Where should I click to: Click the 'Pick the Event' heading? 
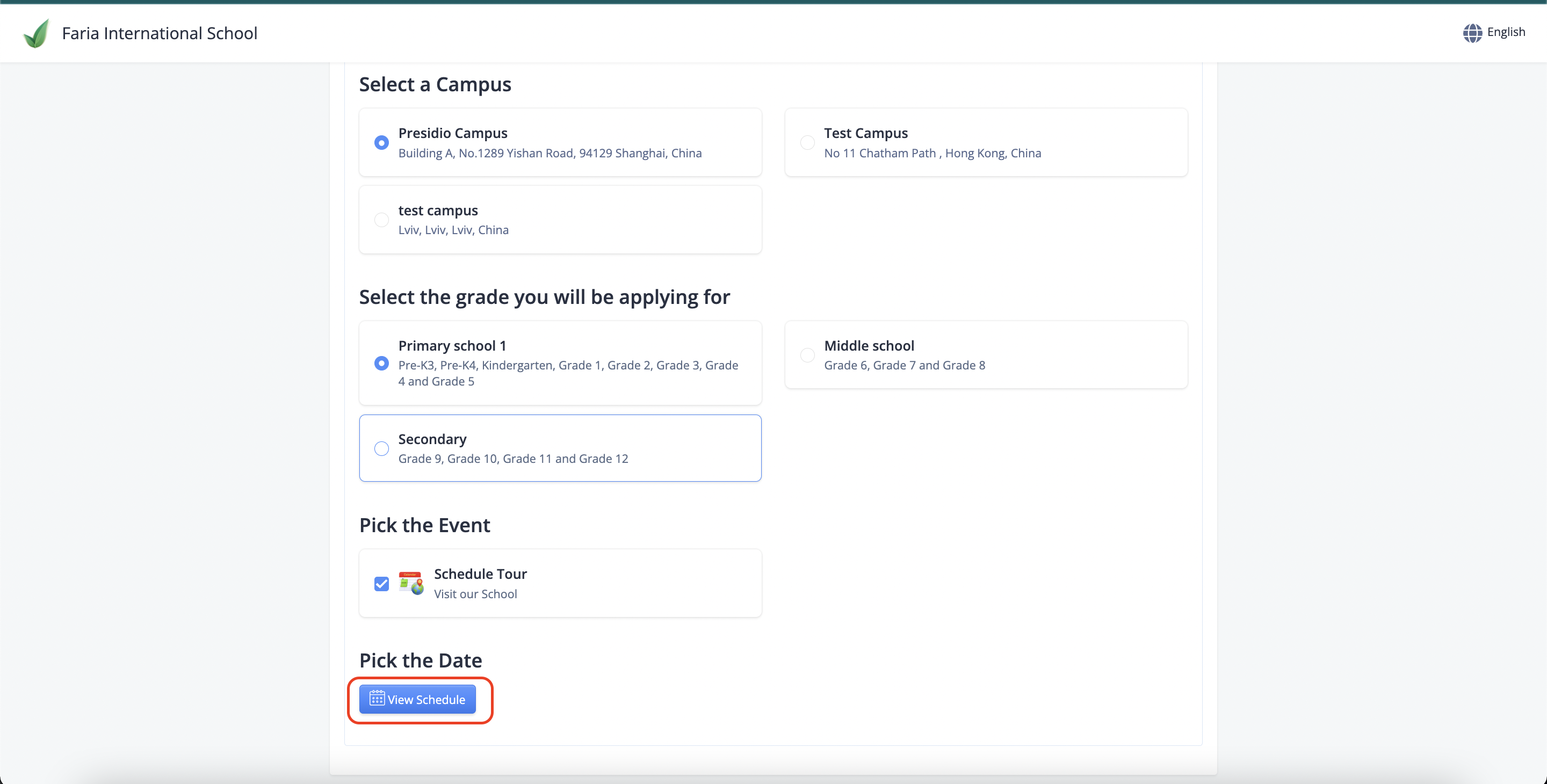pyautogui.click(x=424, y=525)
